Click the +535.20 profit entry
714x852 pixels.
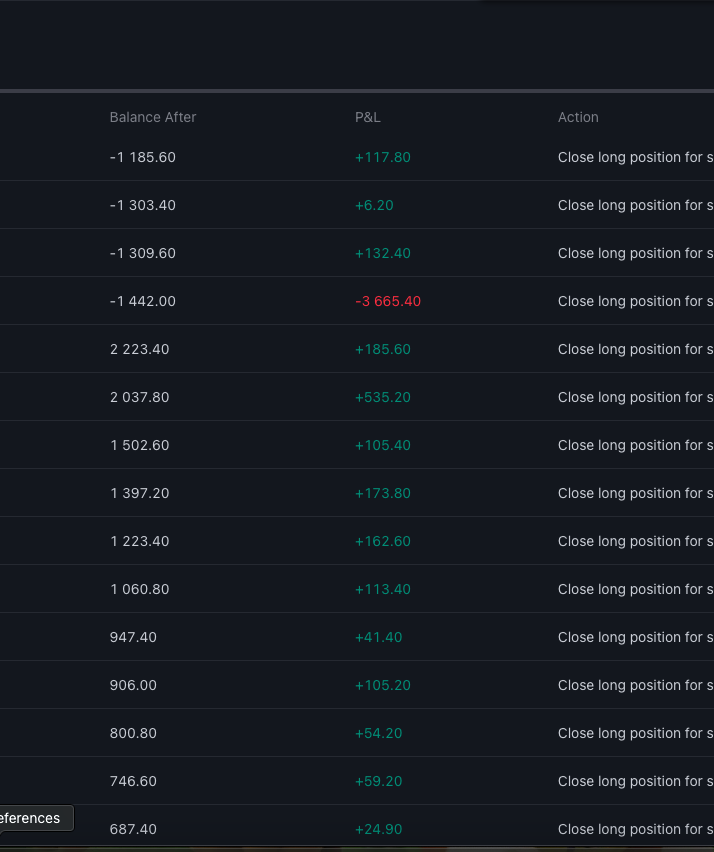click(x=382, y=397)
